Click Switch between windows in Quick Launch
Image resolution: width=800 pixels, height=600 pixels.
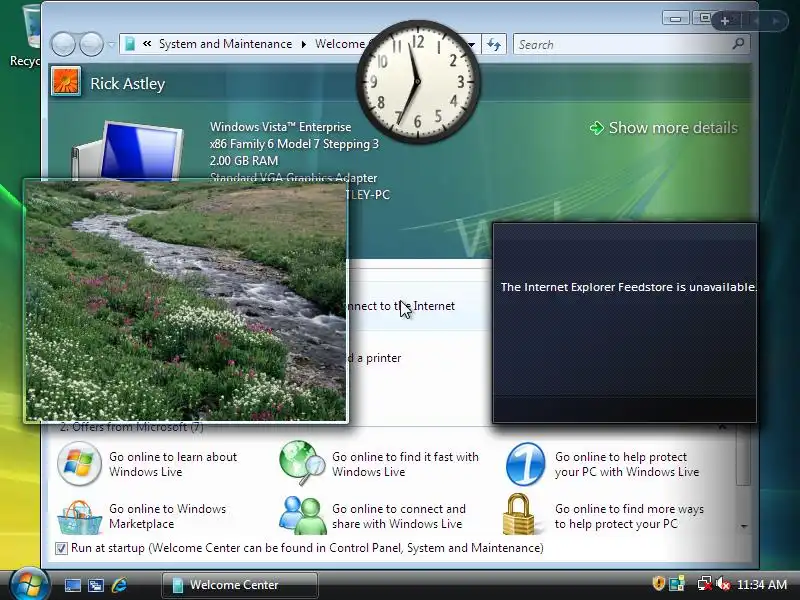(x=96, y=585)
